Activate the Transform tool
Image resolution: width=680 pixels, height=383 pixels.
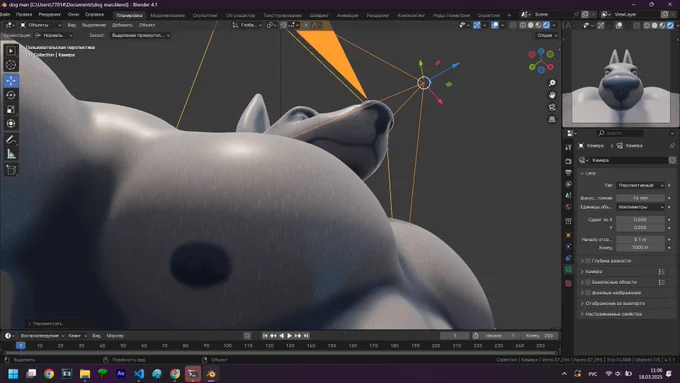pos(11,124)
